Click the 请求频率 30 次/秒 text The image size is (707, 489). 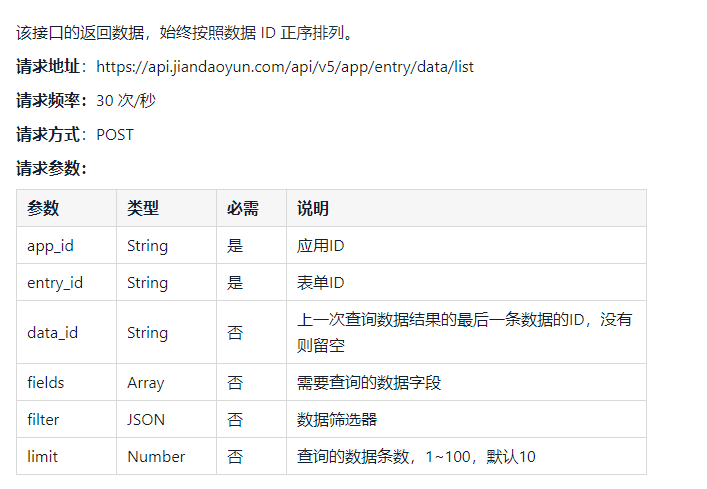coord(86,101)
